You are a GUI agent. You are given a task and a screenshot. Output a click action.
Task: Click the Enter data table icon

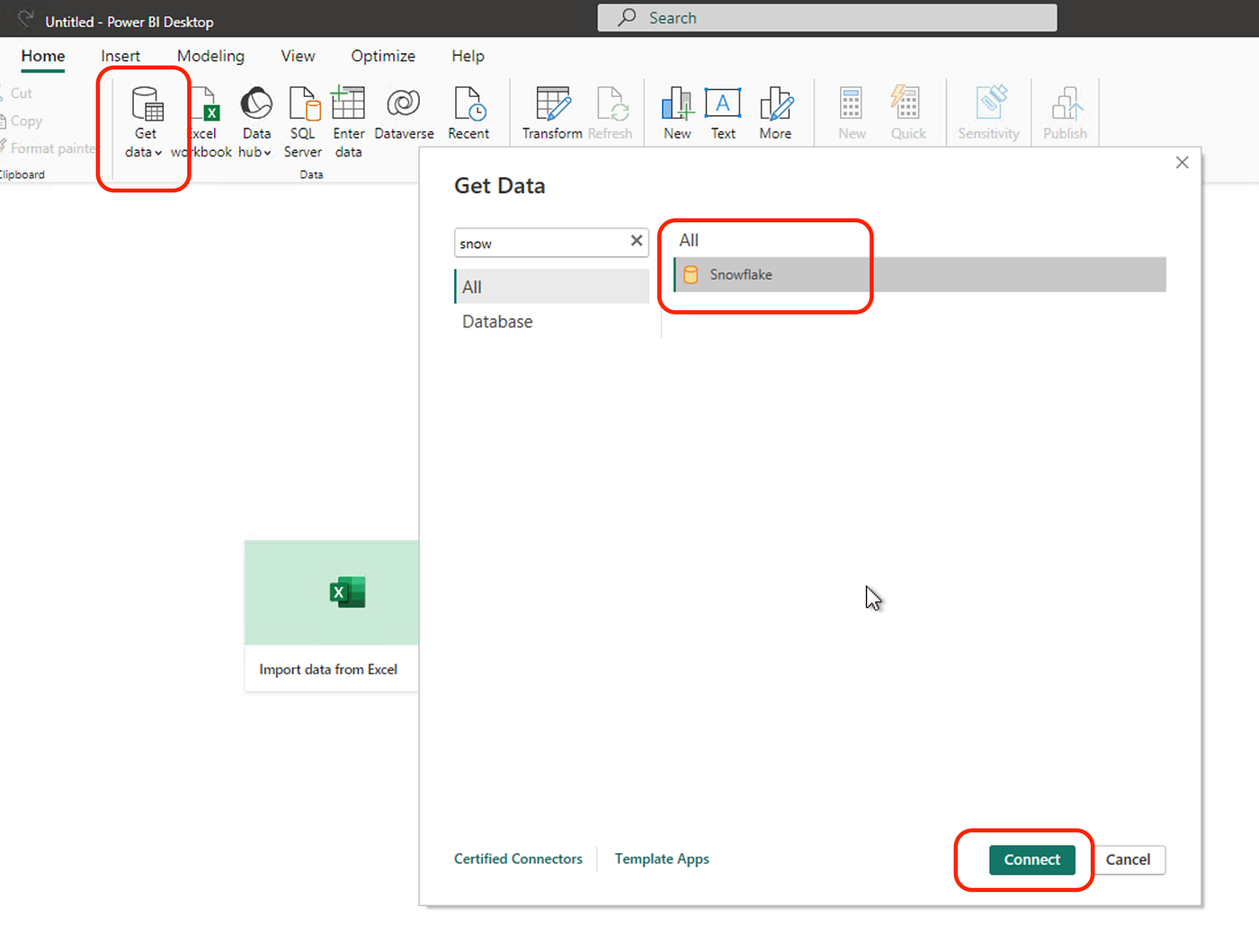[x=348, y=102]
